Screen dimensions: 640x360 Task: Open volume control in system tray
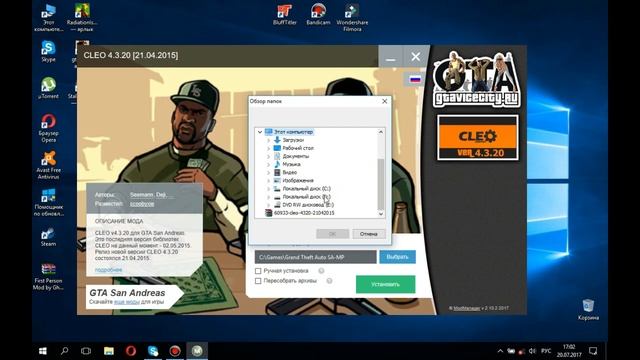click(x=532, y=351)
